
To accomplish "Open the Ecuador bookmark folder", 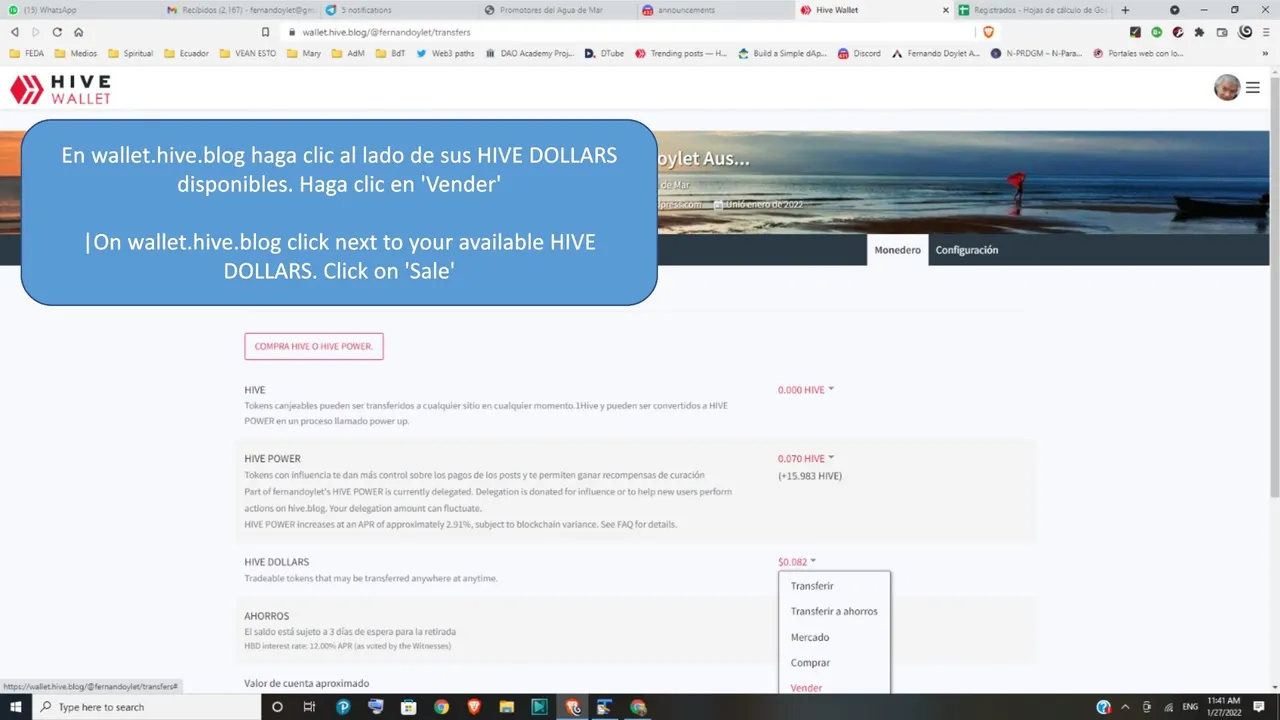I will [186, 53].
